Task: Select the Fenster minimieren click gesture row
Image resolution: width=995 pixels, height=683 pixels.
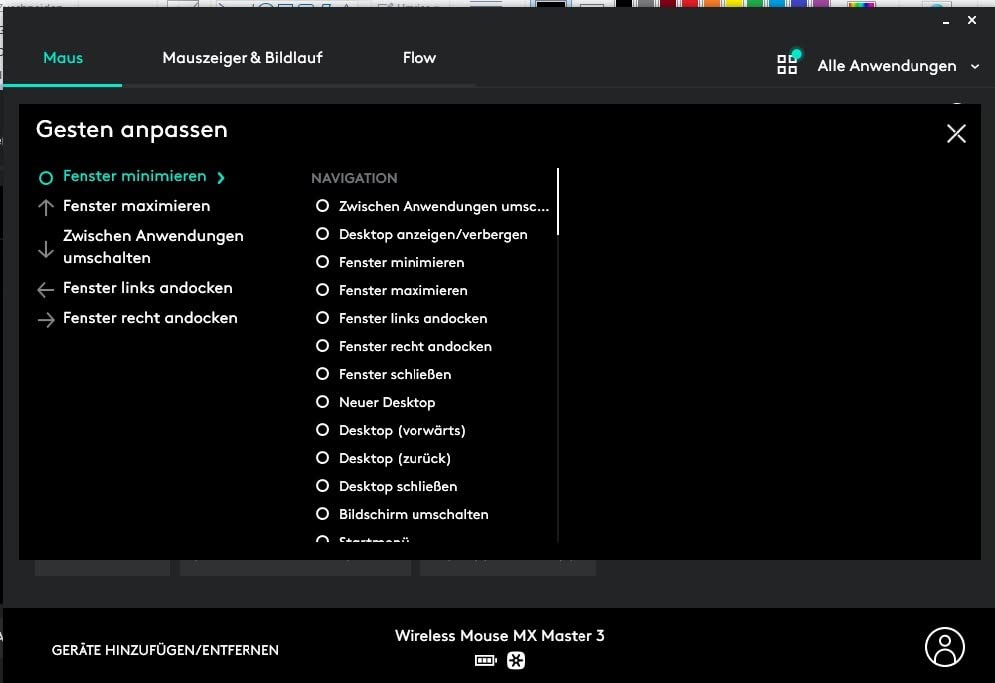Action: point(132,176)
